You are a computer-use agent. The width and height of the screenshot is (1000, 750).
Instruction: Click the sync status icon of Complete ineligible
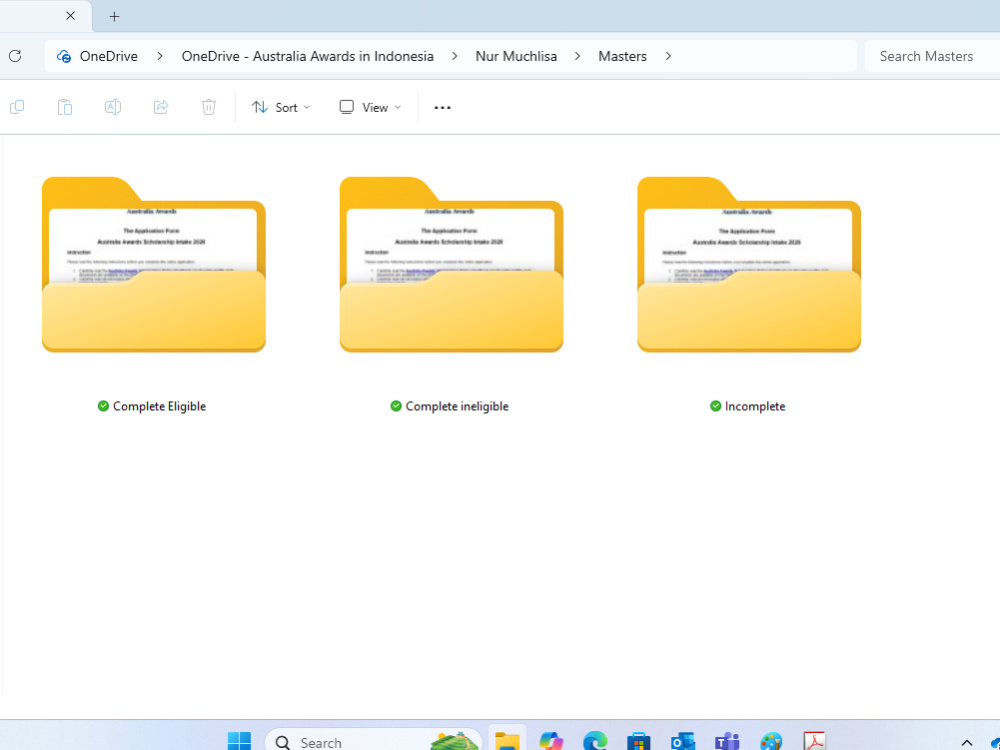tap(396, 406)
